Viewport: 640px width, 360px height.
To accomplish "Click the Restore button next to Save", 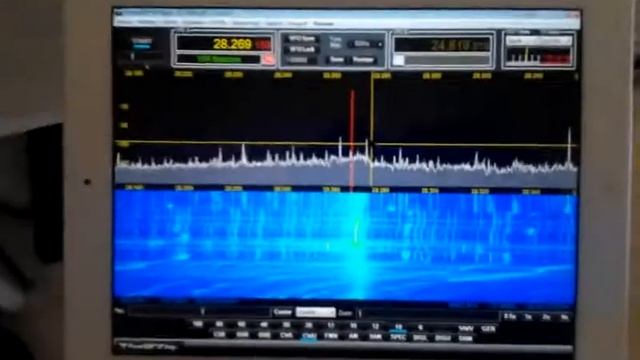I will pos(363,60).
